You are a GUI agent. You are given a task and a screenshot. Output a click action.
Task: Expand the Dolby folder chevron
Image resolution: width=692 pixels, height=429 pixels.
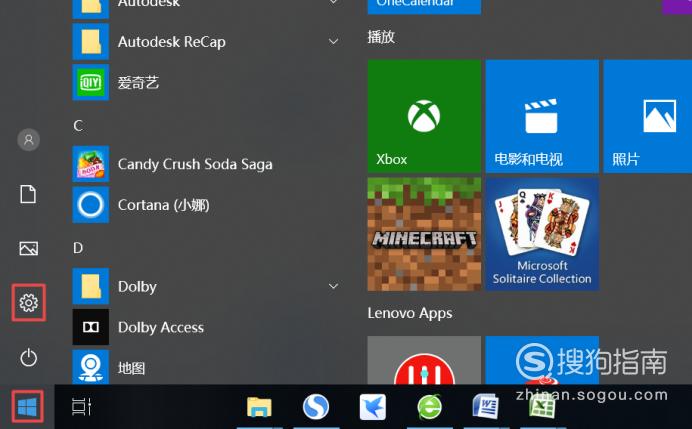[x=334, y=286]
